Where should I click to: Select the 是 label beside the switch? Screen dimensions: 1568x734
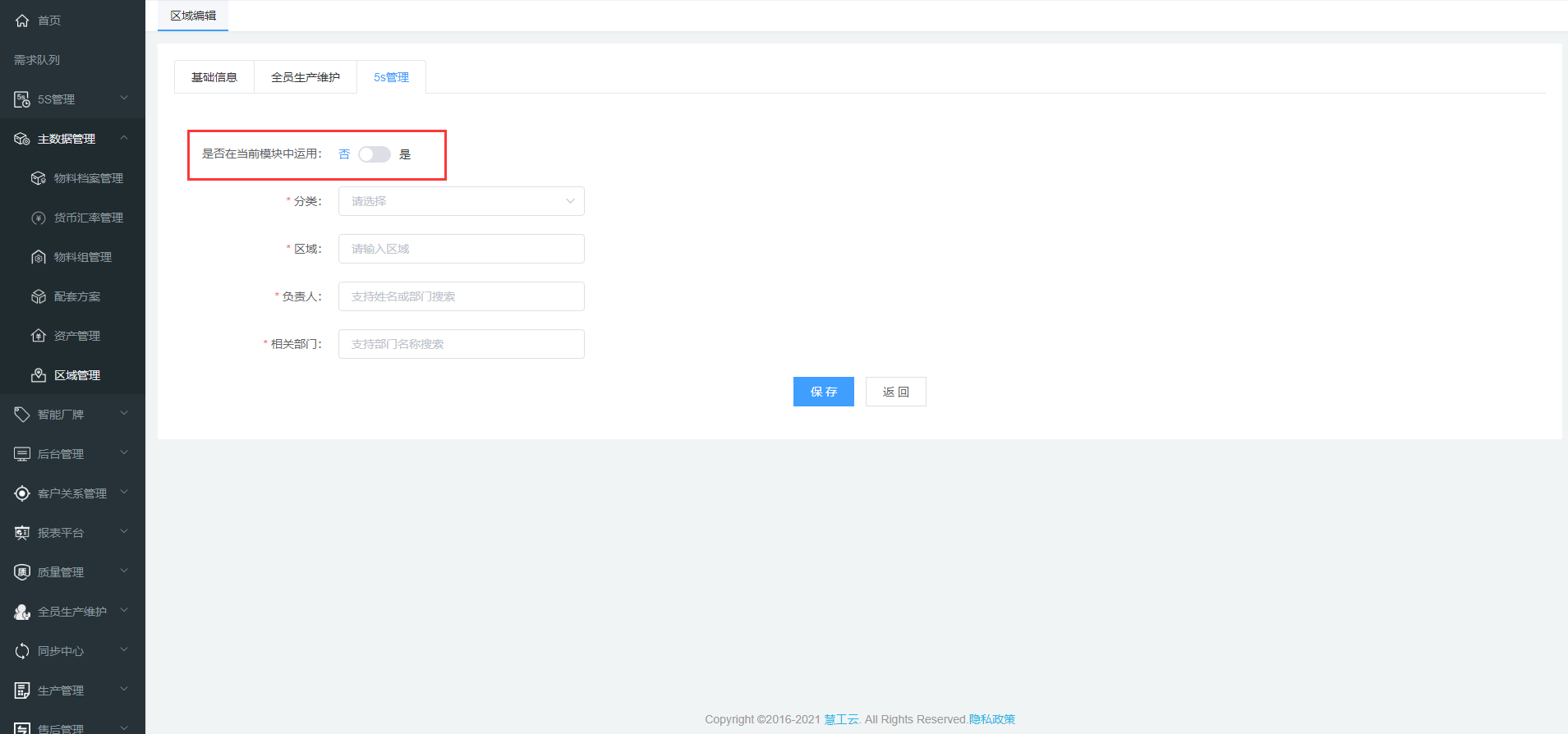click(405, 154)
